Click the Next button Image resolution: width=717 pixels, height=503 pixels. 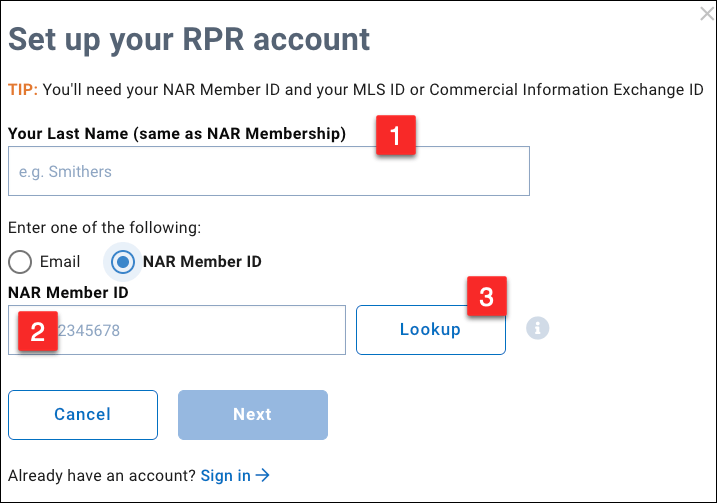click(253, 414)
